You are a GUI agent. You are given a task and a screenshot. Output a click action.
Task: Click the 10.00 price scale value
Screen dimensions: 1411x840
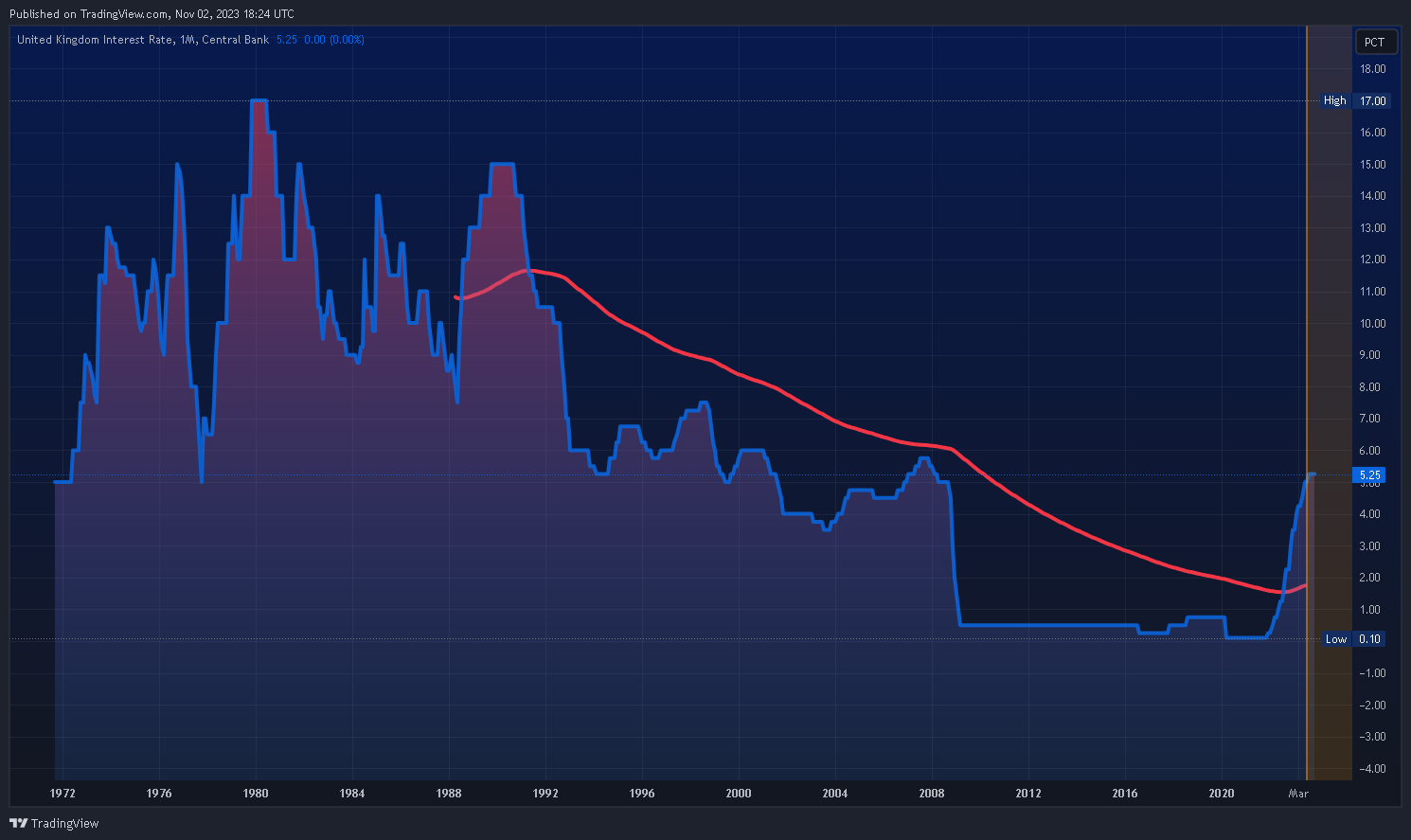[1373, 324]
